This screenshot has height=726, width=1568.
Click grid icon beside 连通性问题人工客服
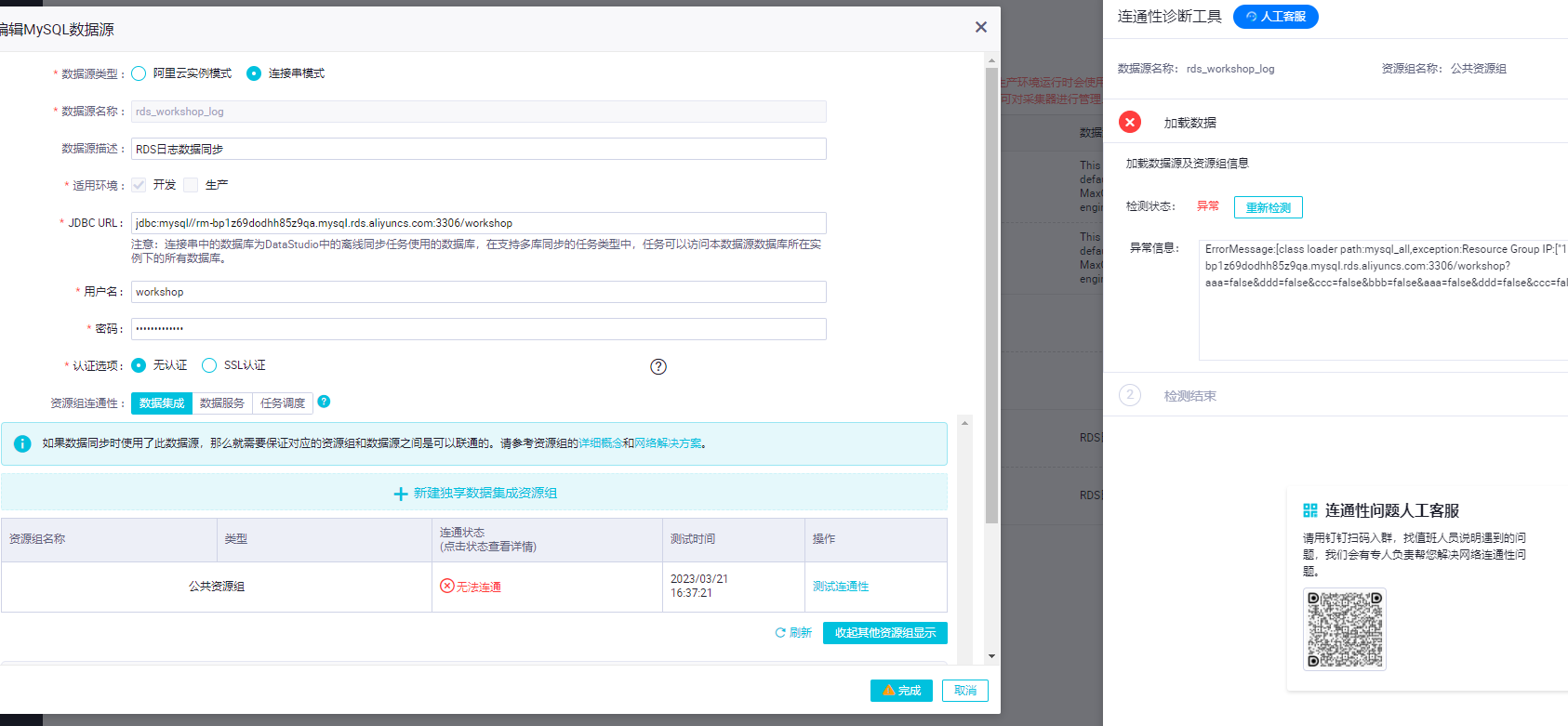tap(1310, 510)
